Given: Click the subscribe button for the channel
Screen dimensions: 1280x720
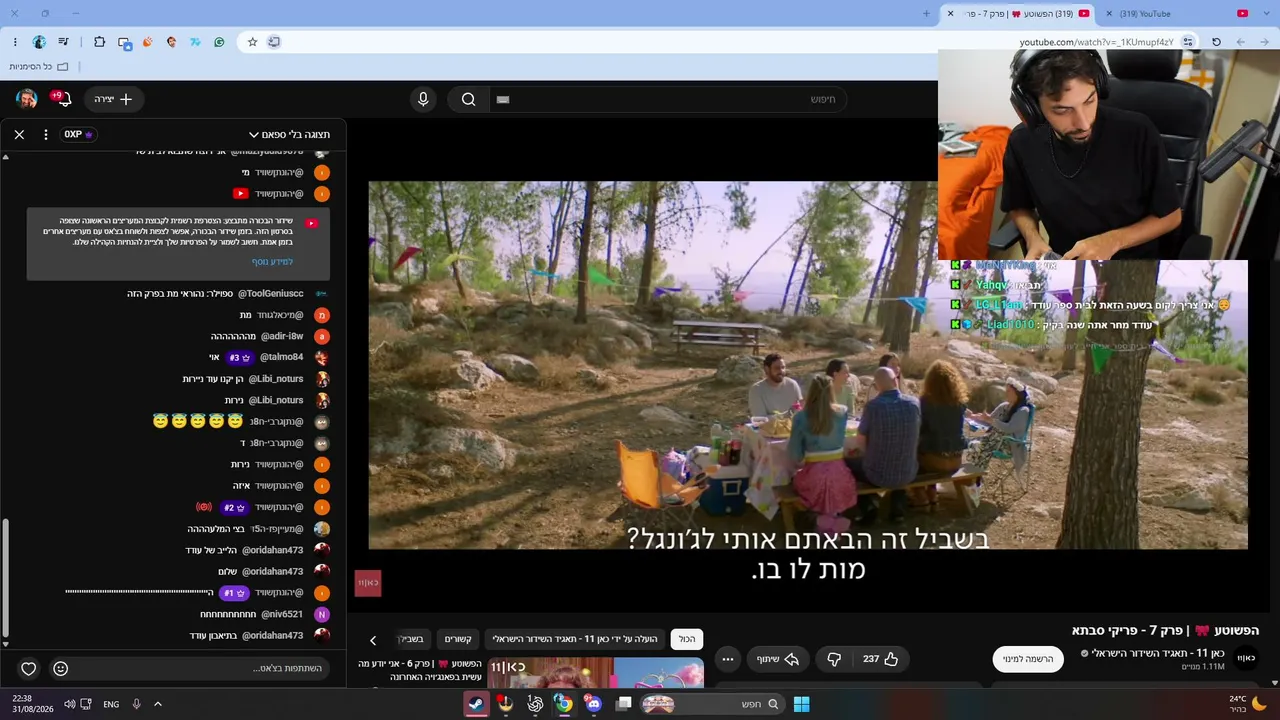Looking at the screenshot, I should (1028, 659).
